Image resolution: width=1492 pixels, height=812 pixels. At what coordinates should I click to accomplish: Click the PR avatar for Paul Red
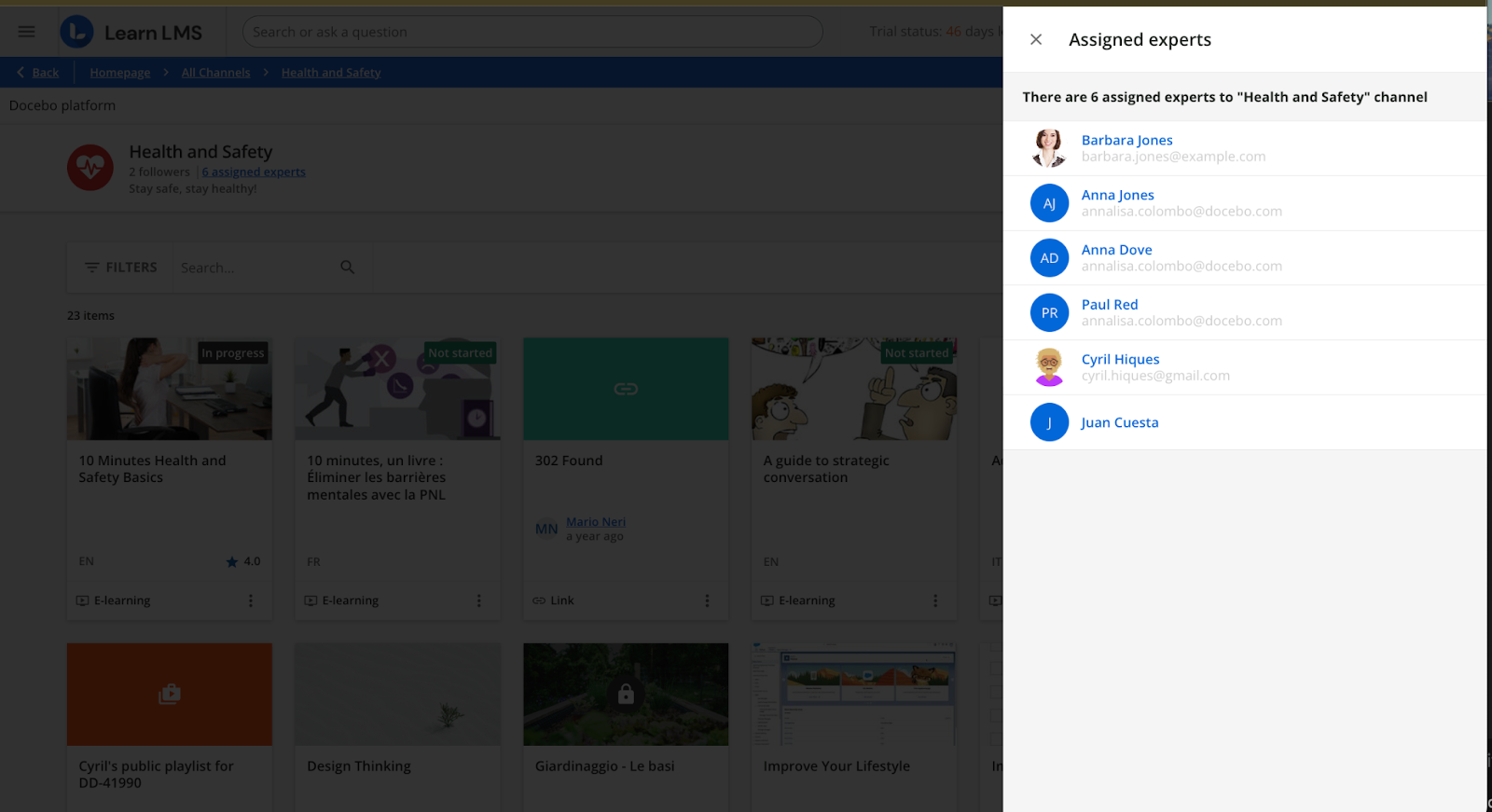[1049, 313]
